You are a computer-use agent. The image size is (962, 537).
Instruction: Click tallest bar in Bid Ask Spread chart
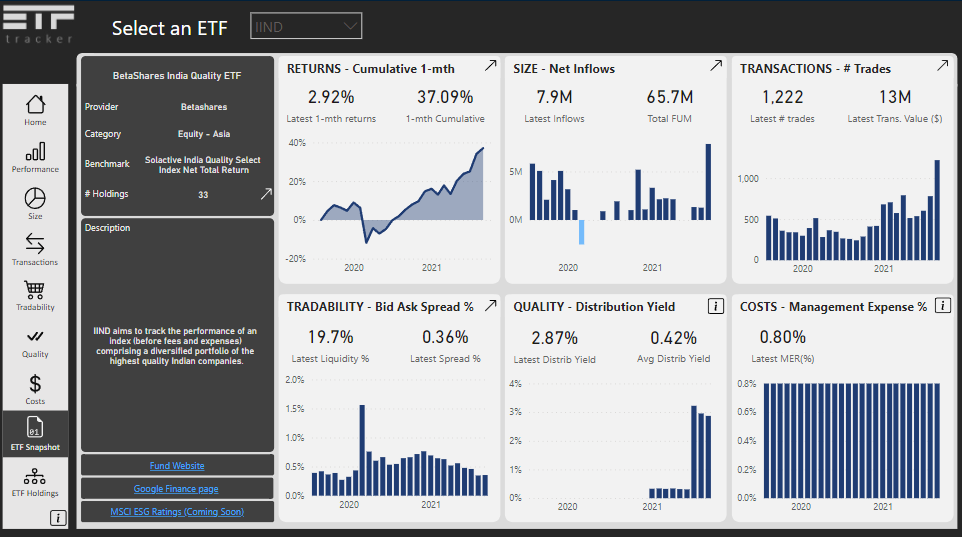coord(362,450)
